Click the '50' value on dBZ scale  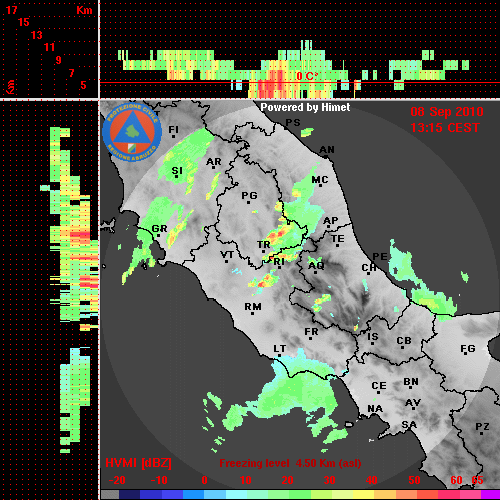(x=414, y=480)
